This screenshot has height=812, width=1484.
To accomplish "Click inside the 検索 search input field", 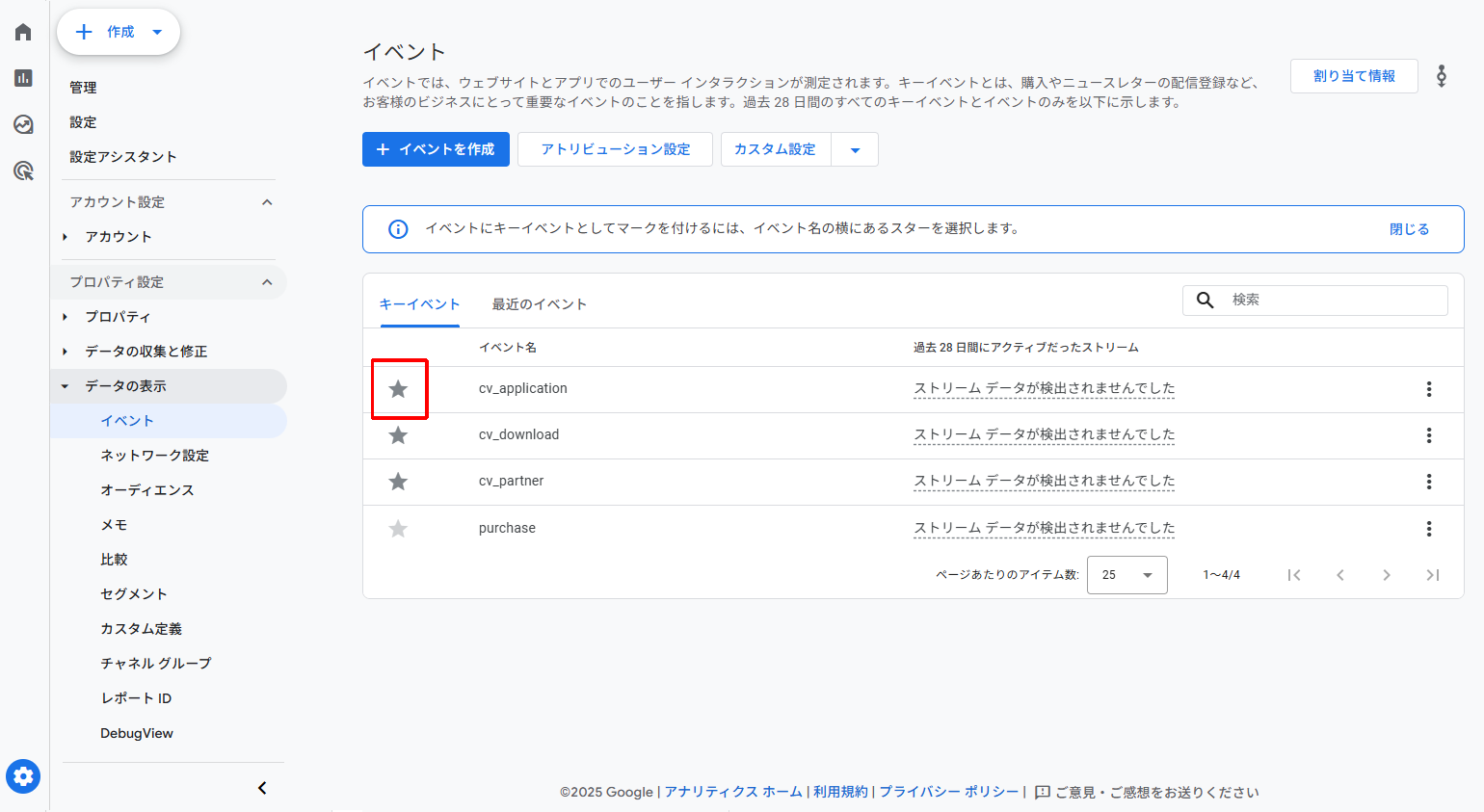I will click(1330, 300).
